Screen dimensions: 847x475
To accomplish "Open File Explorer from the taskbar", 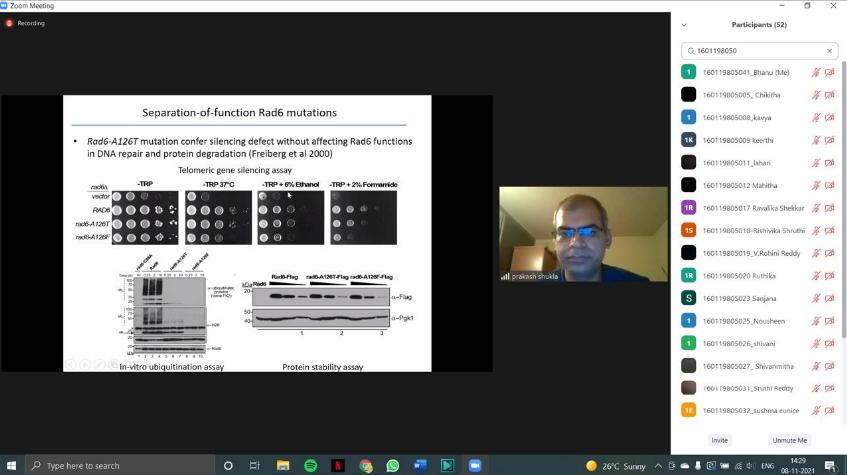I will 283,465.
